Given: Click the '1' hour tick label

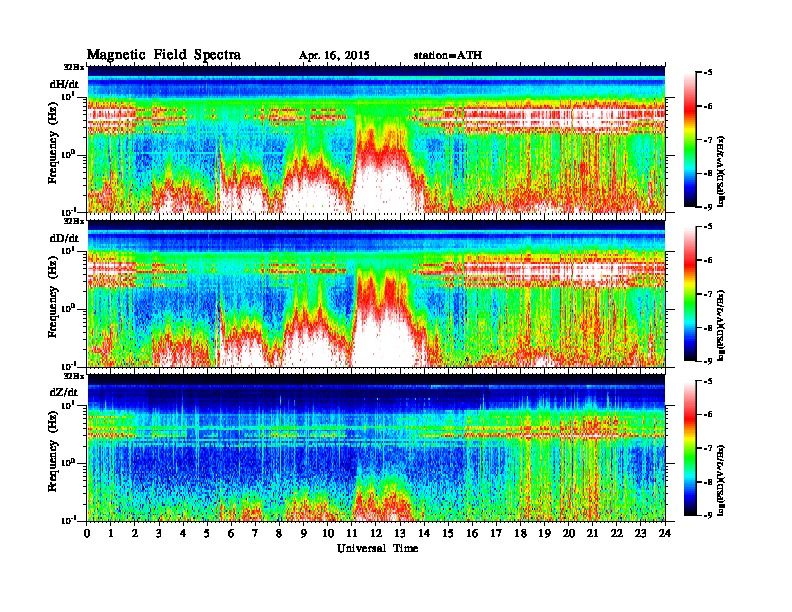Looking at the screenshot, I should point(111,534).
